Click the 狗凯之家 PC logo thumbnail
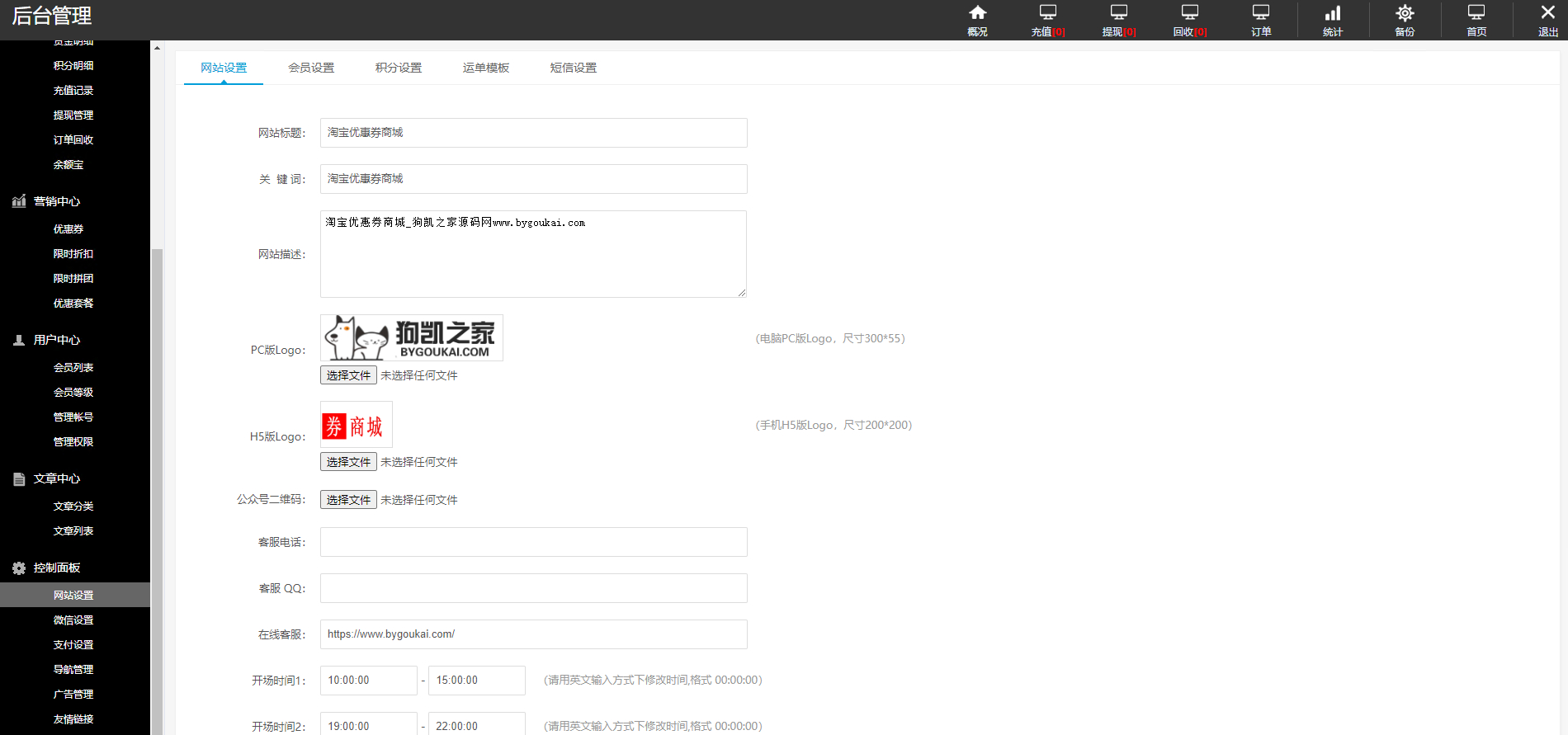 click(412, 337)
